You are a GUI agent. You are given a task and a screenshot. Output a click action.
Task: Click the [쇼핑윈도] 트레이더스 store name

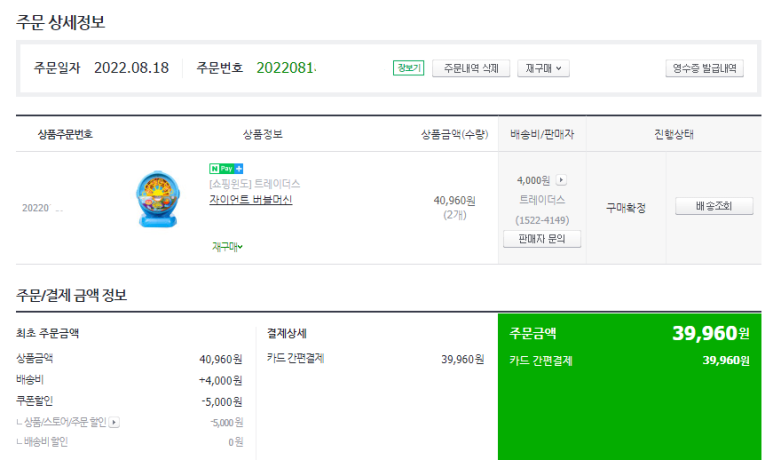point(254,184)
